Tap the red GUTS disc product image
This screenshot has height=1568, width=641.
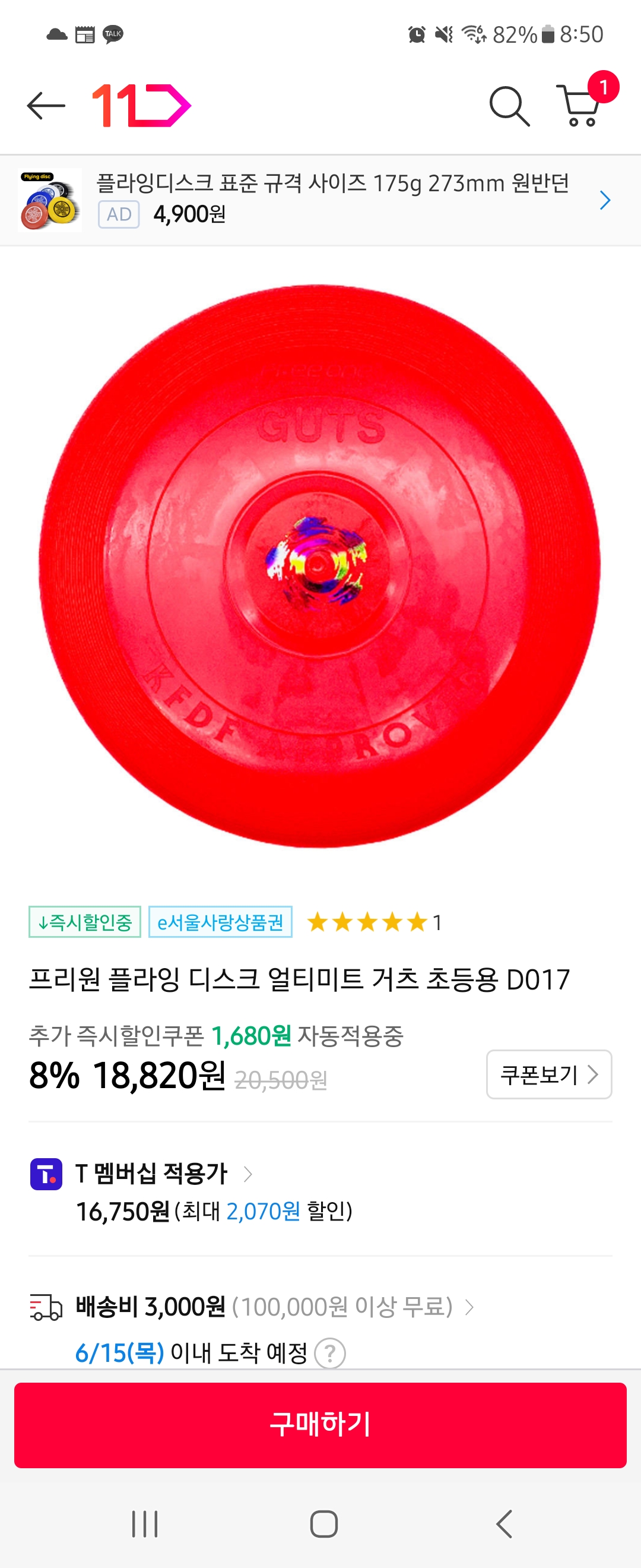click(x=320, y=566)
